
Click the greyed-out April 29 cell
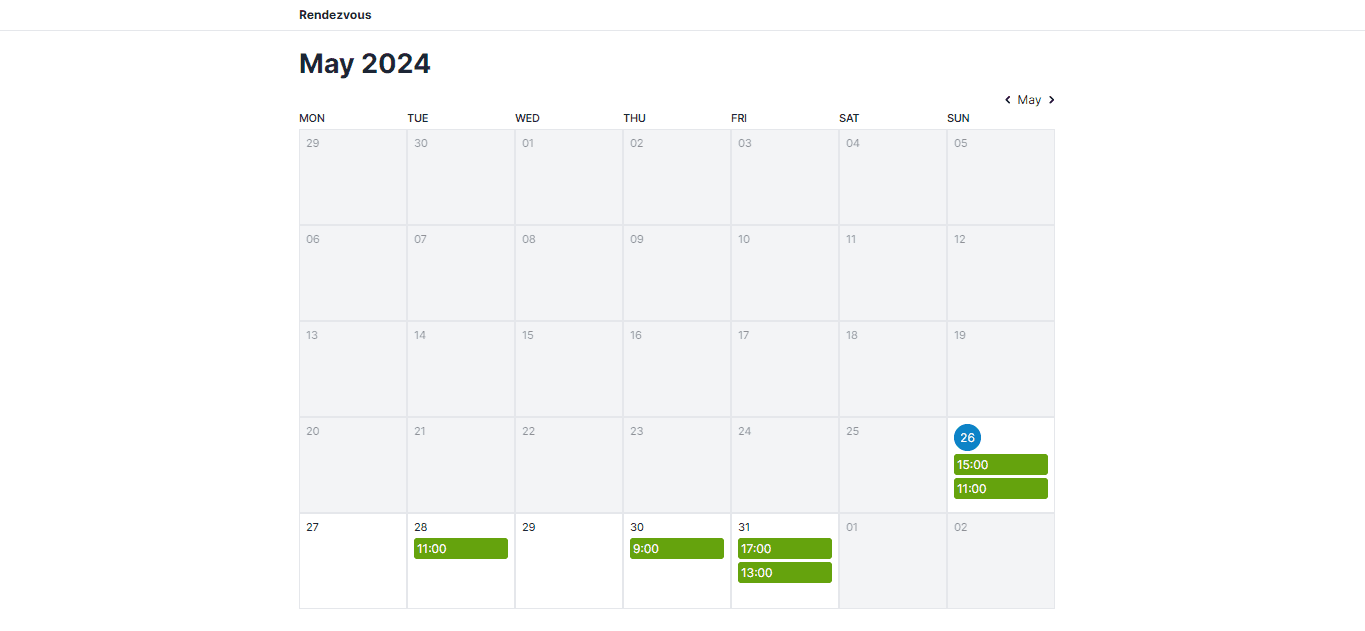(x=353, y=177)
